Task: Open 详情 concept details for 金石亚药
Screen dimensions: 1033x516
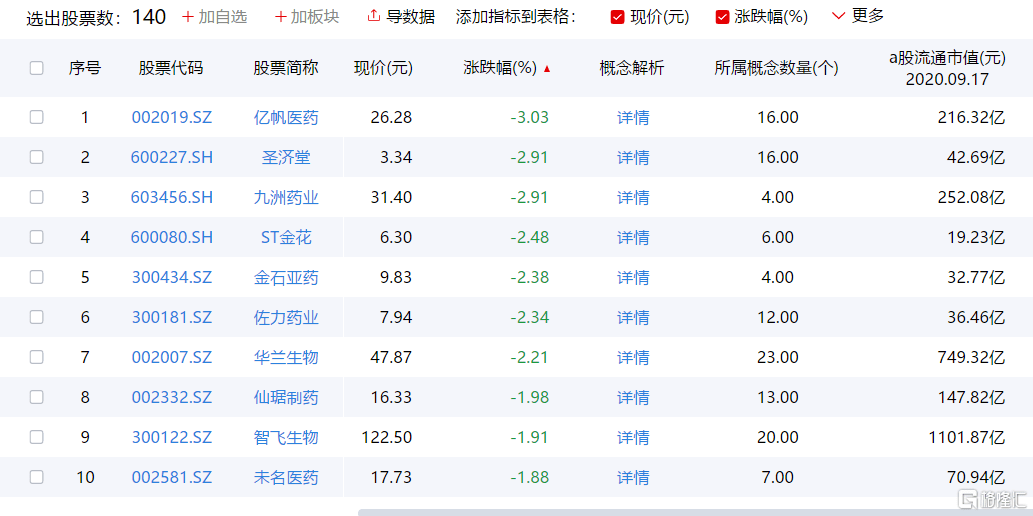Action: point(633,277)
